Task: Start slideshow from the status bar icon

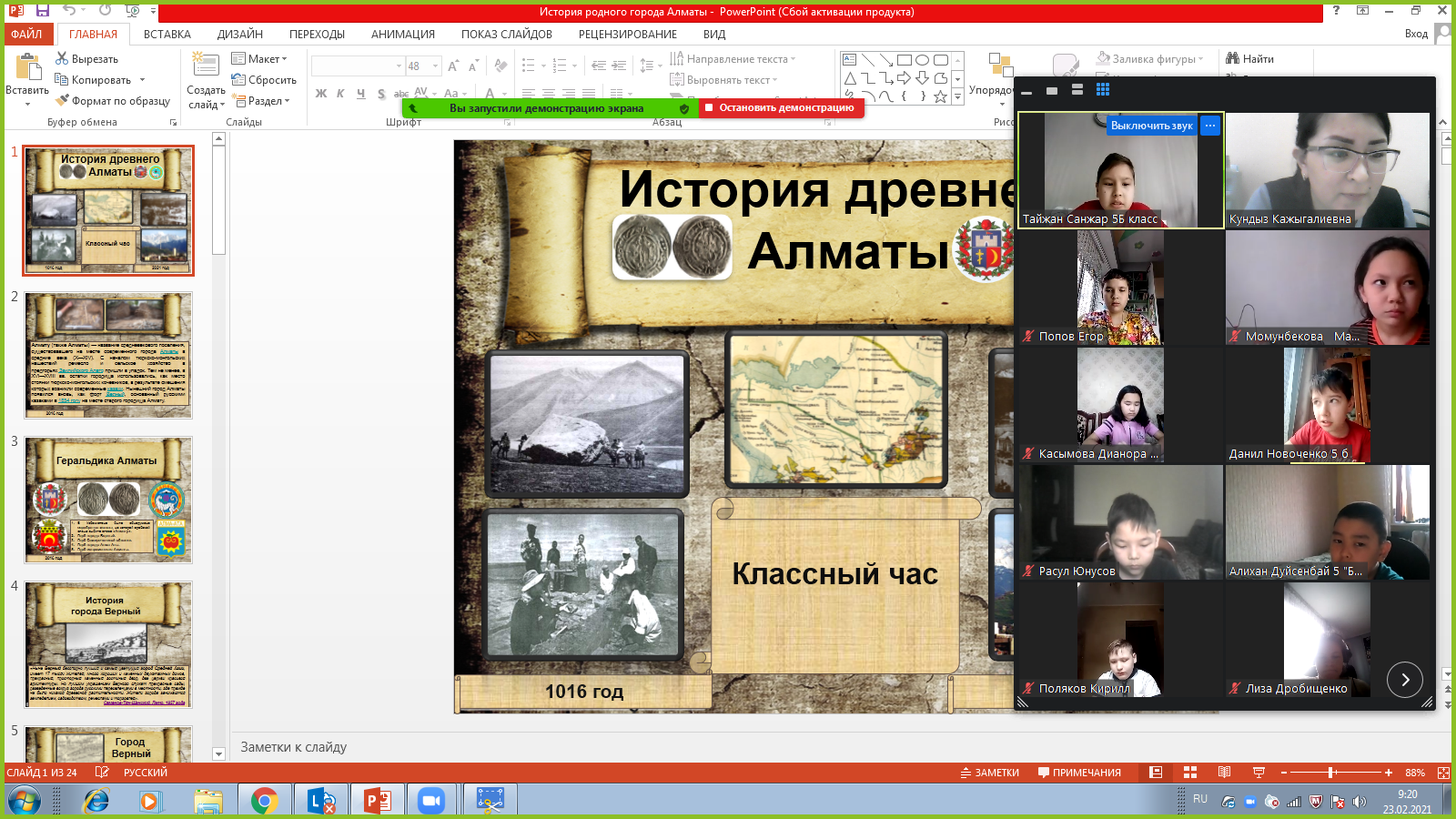Action: (x=1259, y=772)
